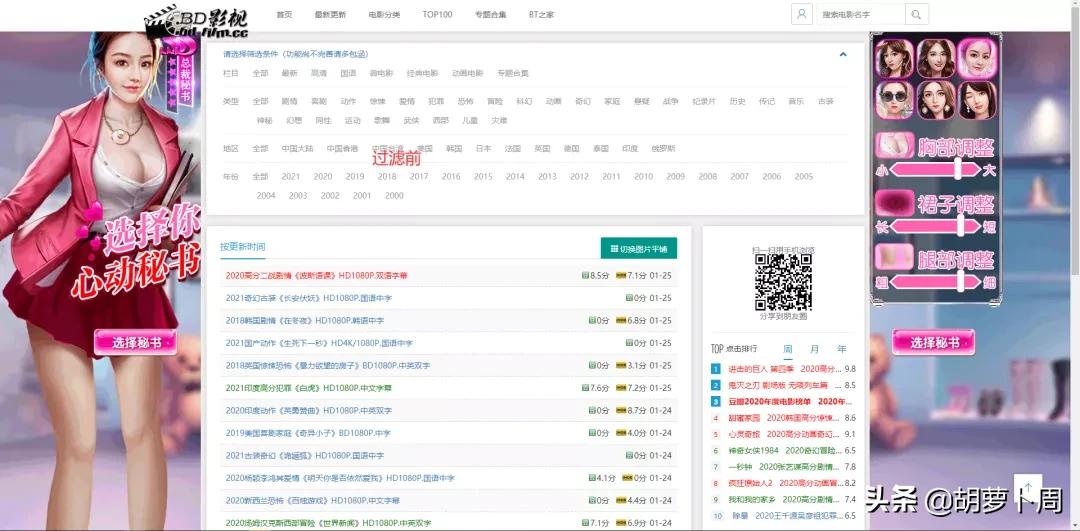Screen dimensions: 1080x531
Task: Click the 8.5分 rating of 《波斯语课》
Action: (596, 275)
